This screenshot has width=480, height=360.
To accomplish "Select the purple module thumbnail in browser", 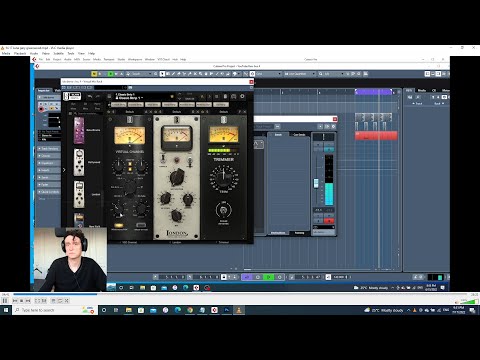I will (x=79, y=130).
